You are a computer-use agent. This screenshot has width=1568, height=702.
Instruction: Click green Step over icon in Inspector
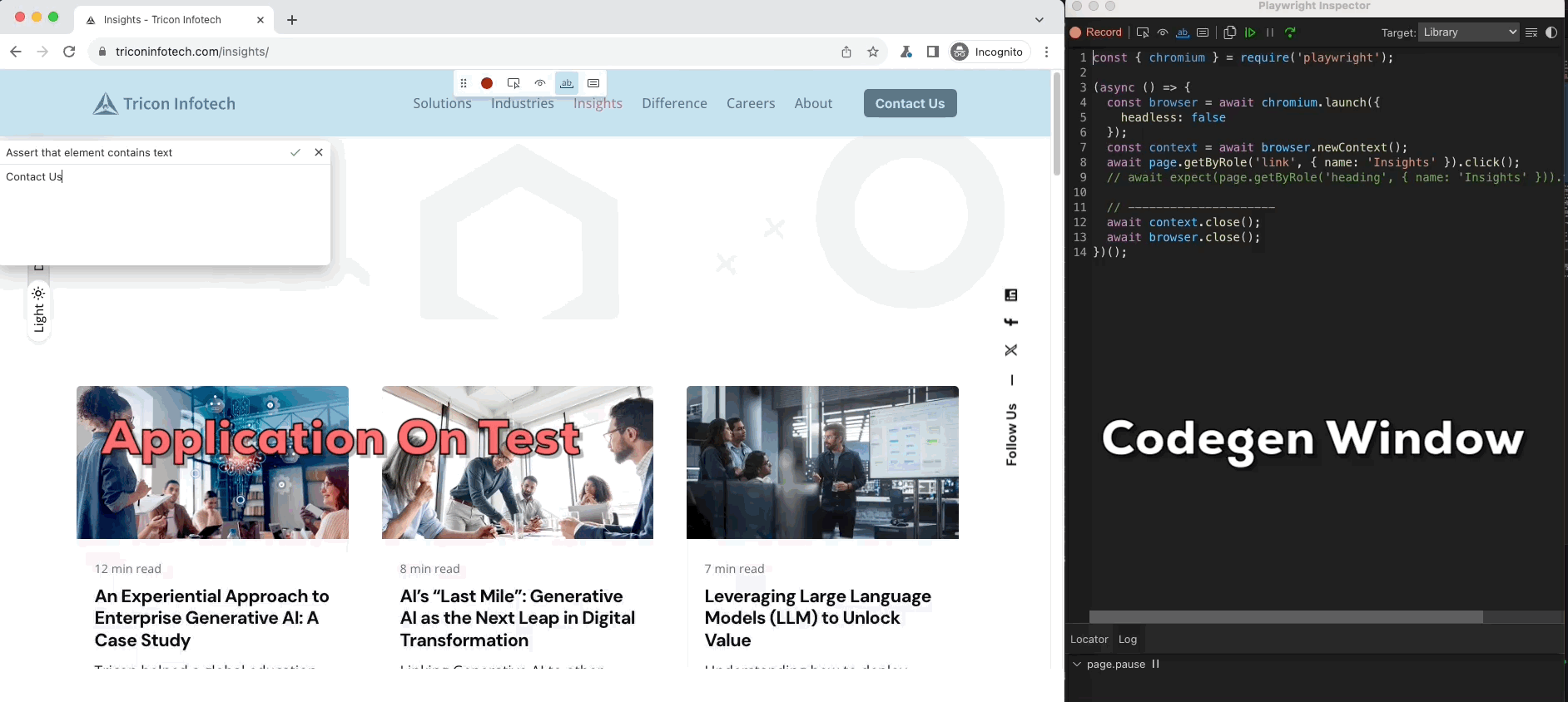(x=1290, y=32)
